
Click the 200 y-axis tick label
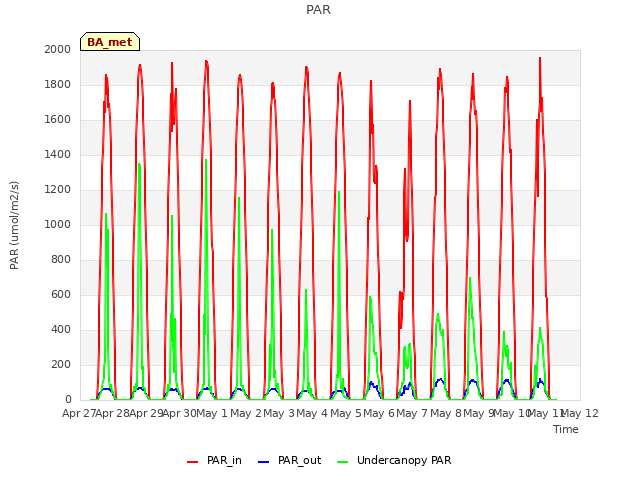[x=61, y=364]
